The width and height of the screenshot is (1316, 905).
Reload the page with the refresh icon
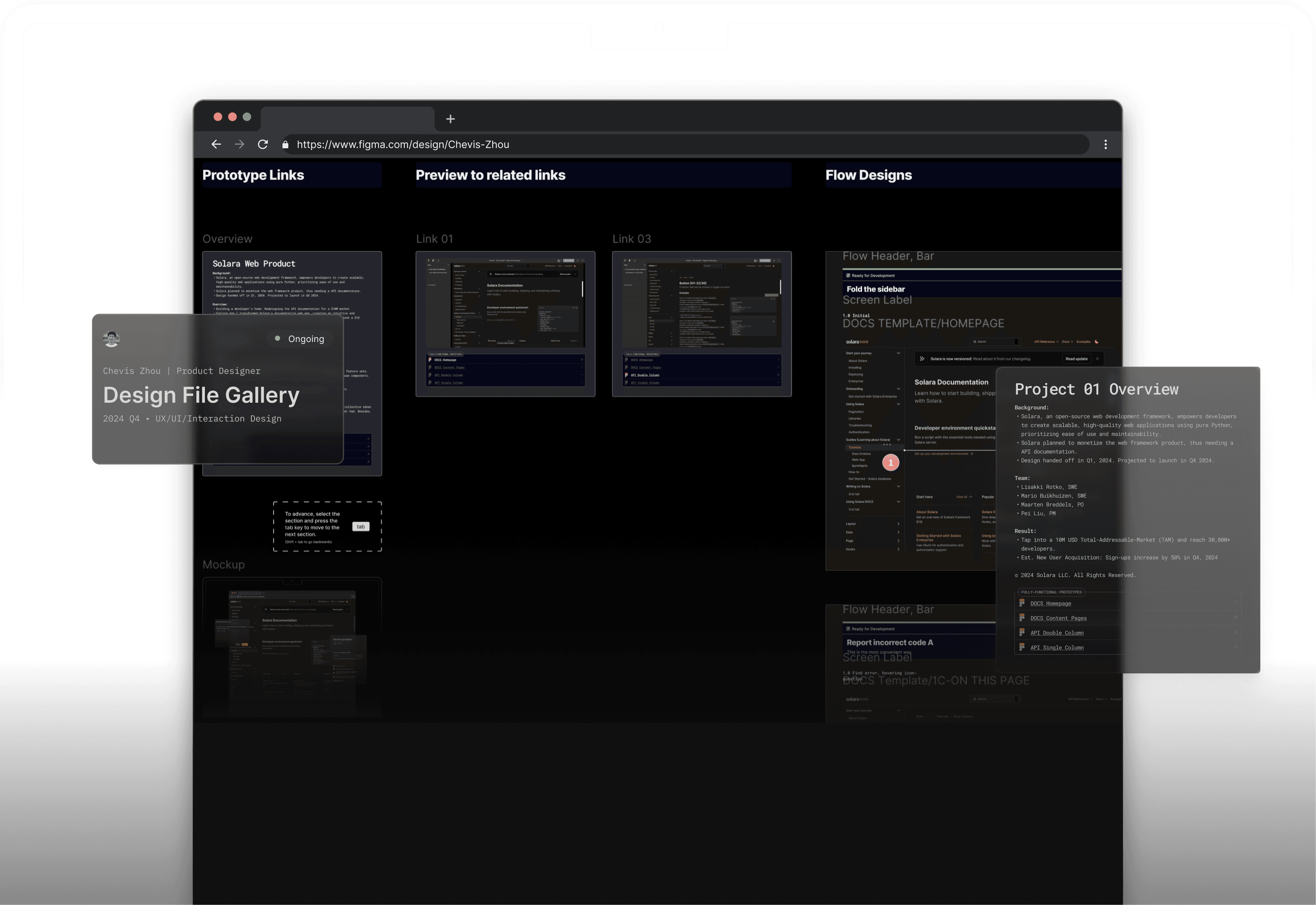(x=263, y=144)
